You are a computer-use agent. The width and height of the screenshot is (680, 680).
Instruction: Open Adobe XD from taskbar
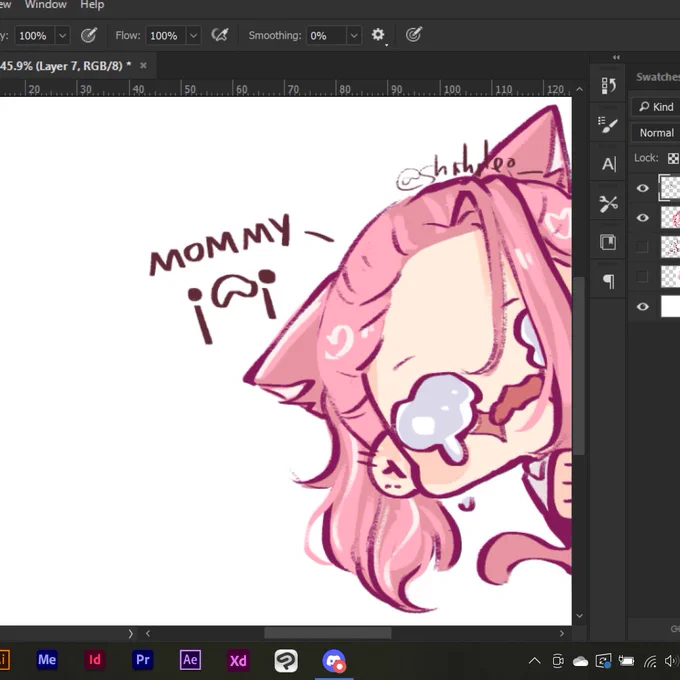[x=238, y=660]
